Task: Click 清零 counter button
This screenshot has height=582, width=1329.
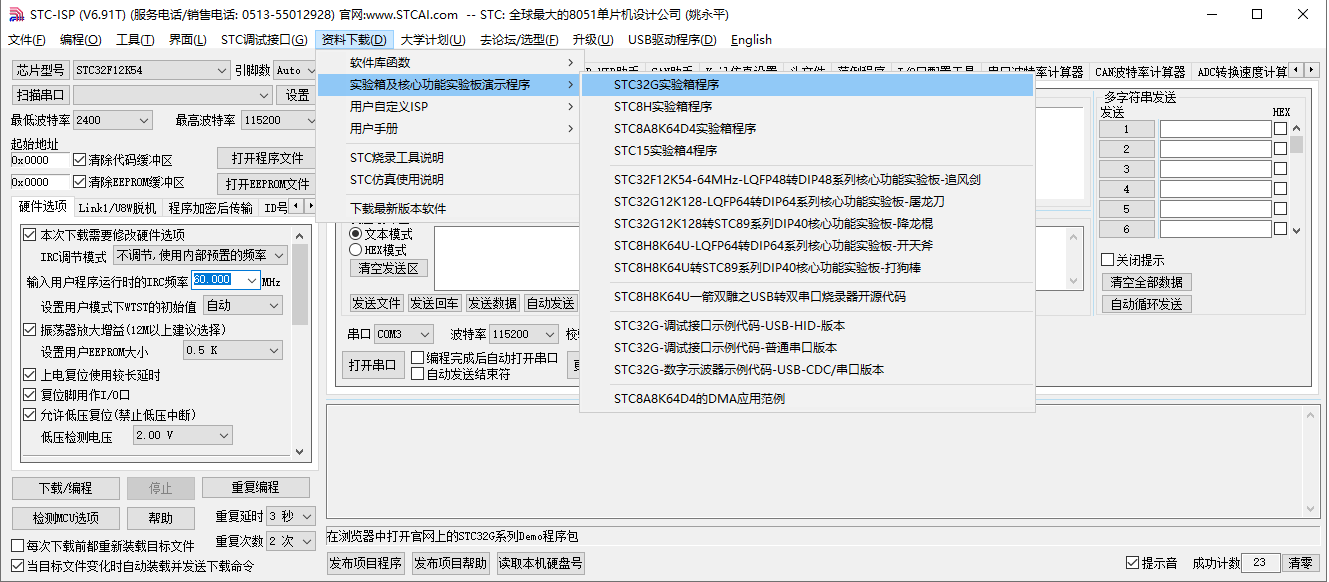Action: (x=1301, y=563)
